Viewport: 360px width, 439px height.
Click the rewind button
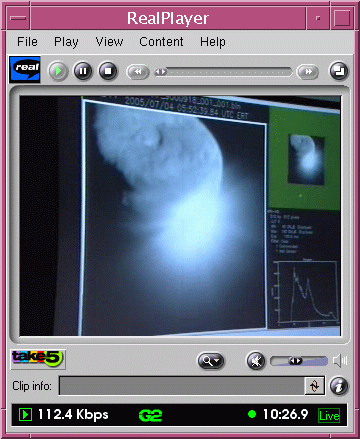point(137,72)
